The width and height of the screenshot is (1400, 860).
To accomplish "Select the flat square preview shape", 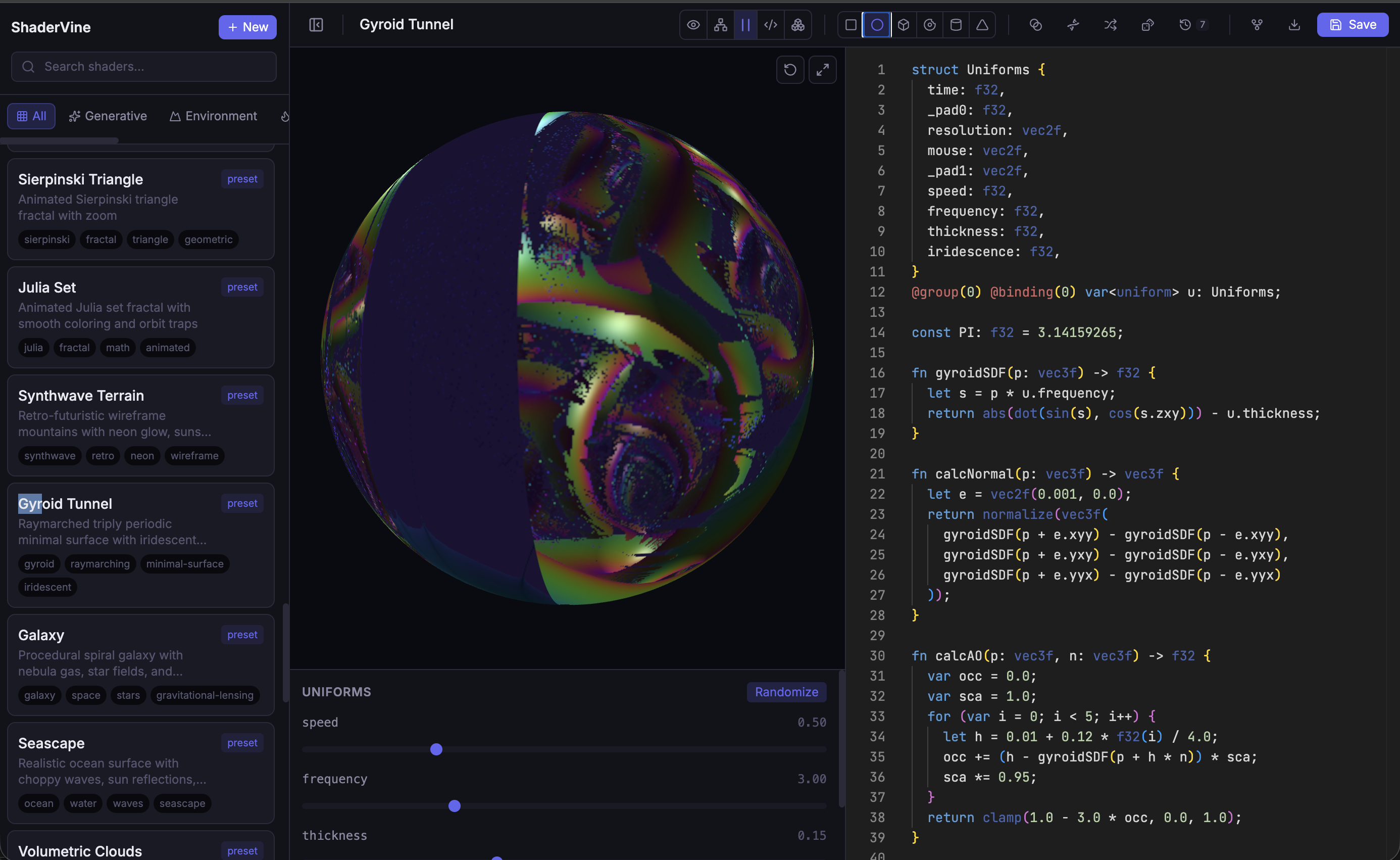I will pyautogui.click(x=851, y=25).
